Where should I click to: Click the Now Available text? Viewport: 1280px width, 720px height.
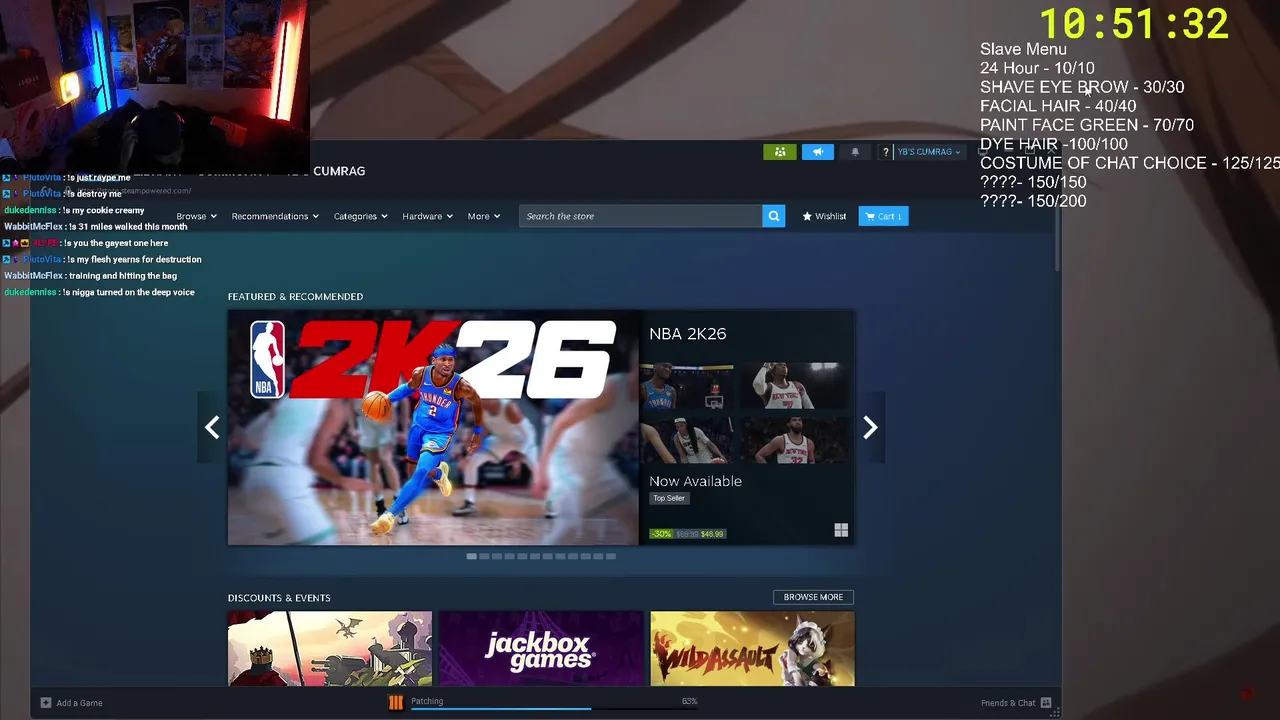[x=695, y=481]
